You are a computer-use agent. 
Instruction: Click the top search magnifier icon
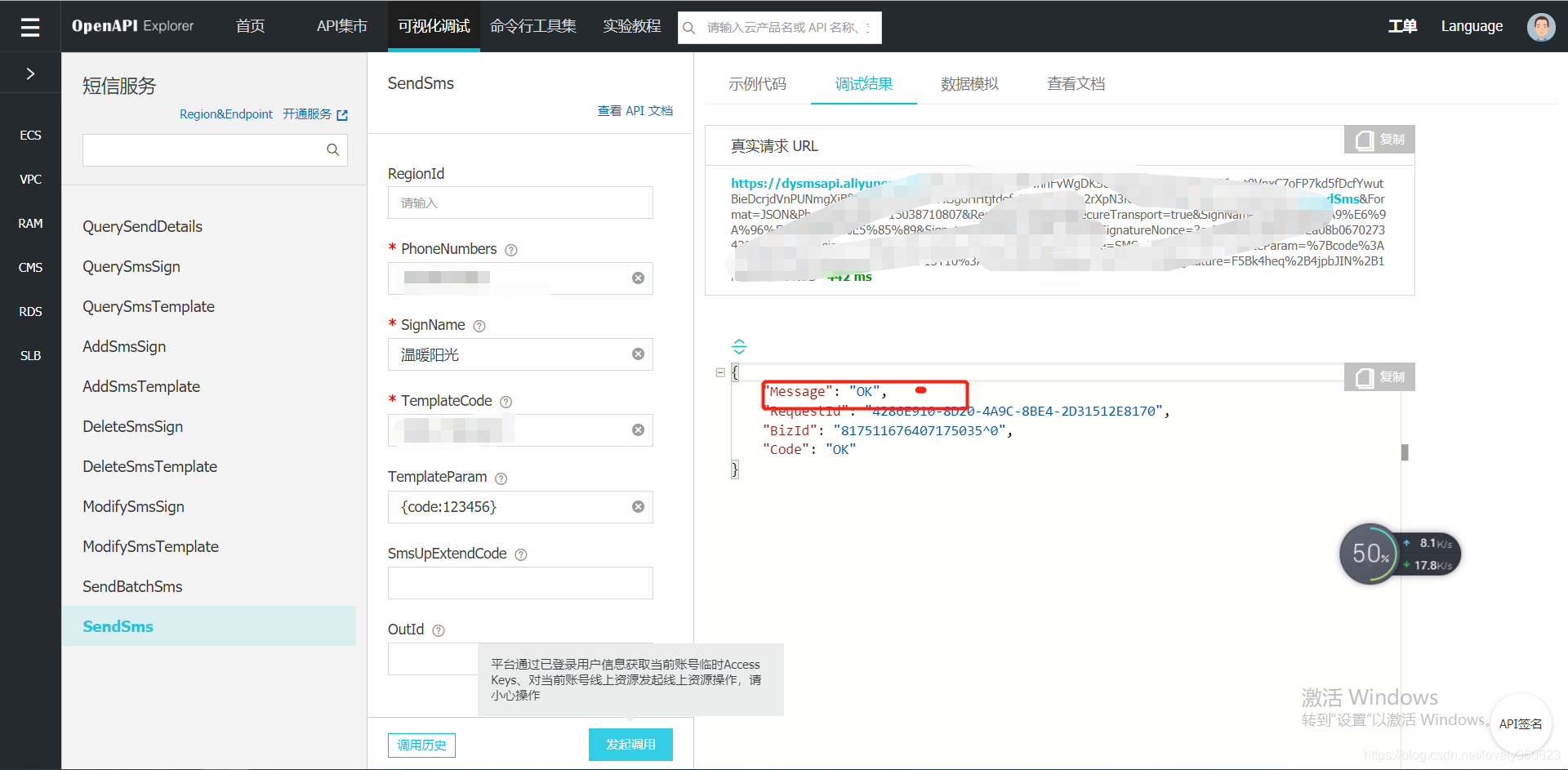689,28
